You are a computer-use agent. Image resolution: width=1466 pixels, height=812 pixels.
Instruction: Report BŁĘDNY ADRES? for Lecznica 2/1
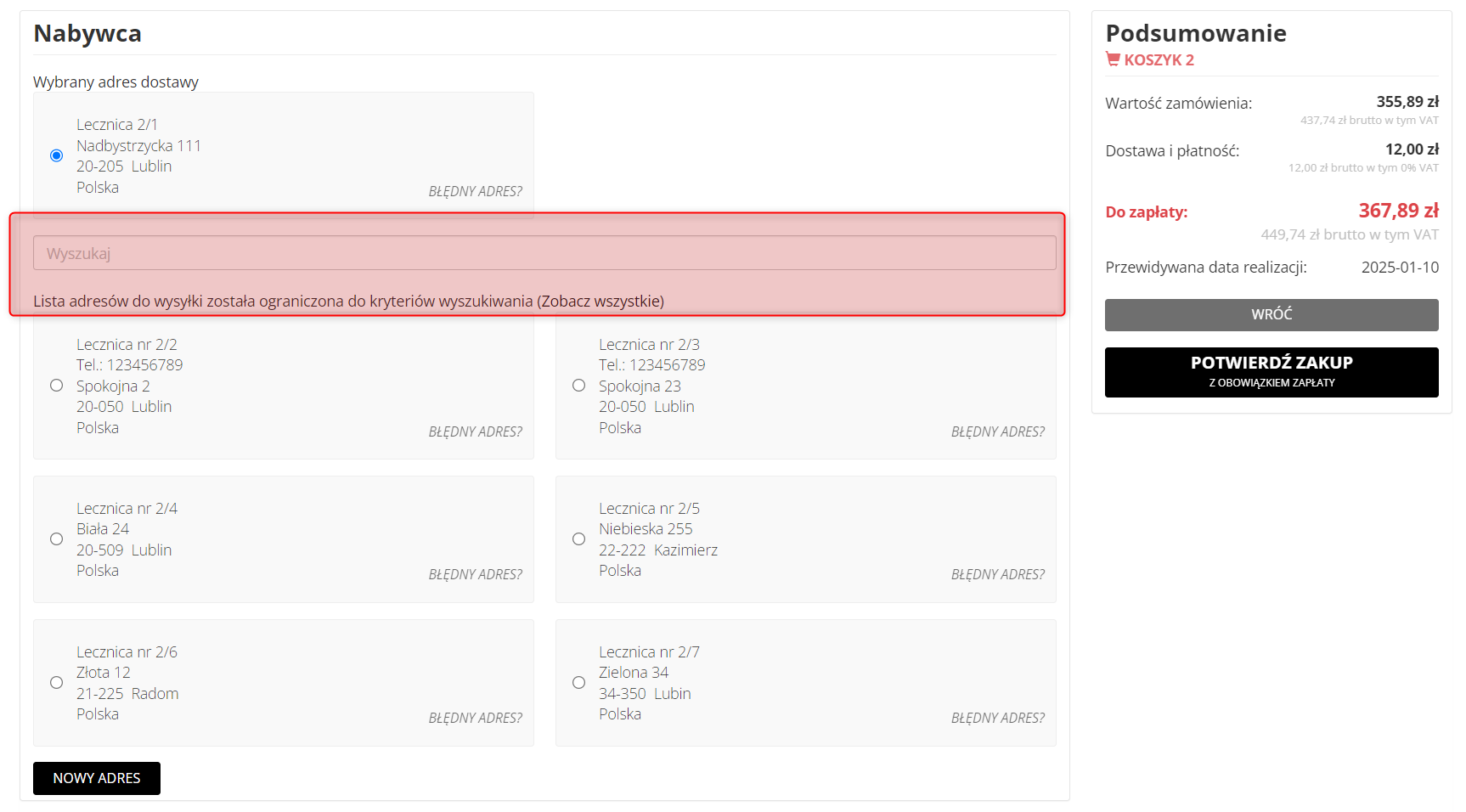[x=475, y=191]
